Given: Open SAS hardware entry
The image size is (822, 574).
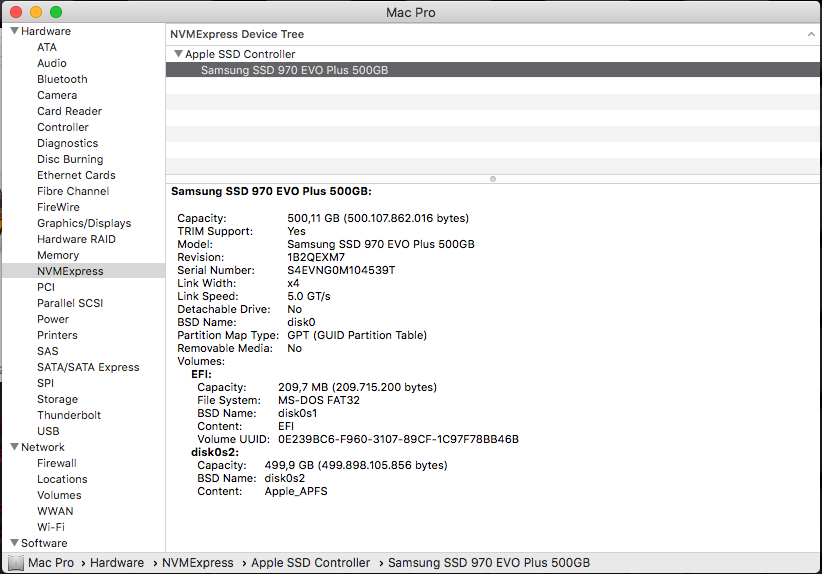Looking at the screenshot, I should [x=48, y=351].
